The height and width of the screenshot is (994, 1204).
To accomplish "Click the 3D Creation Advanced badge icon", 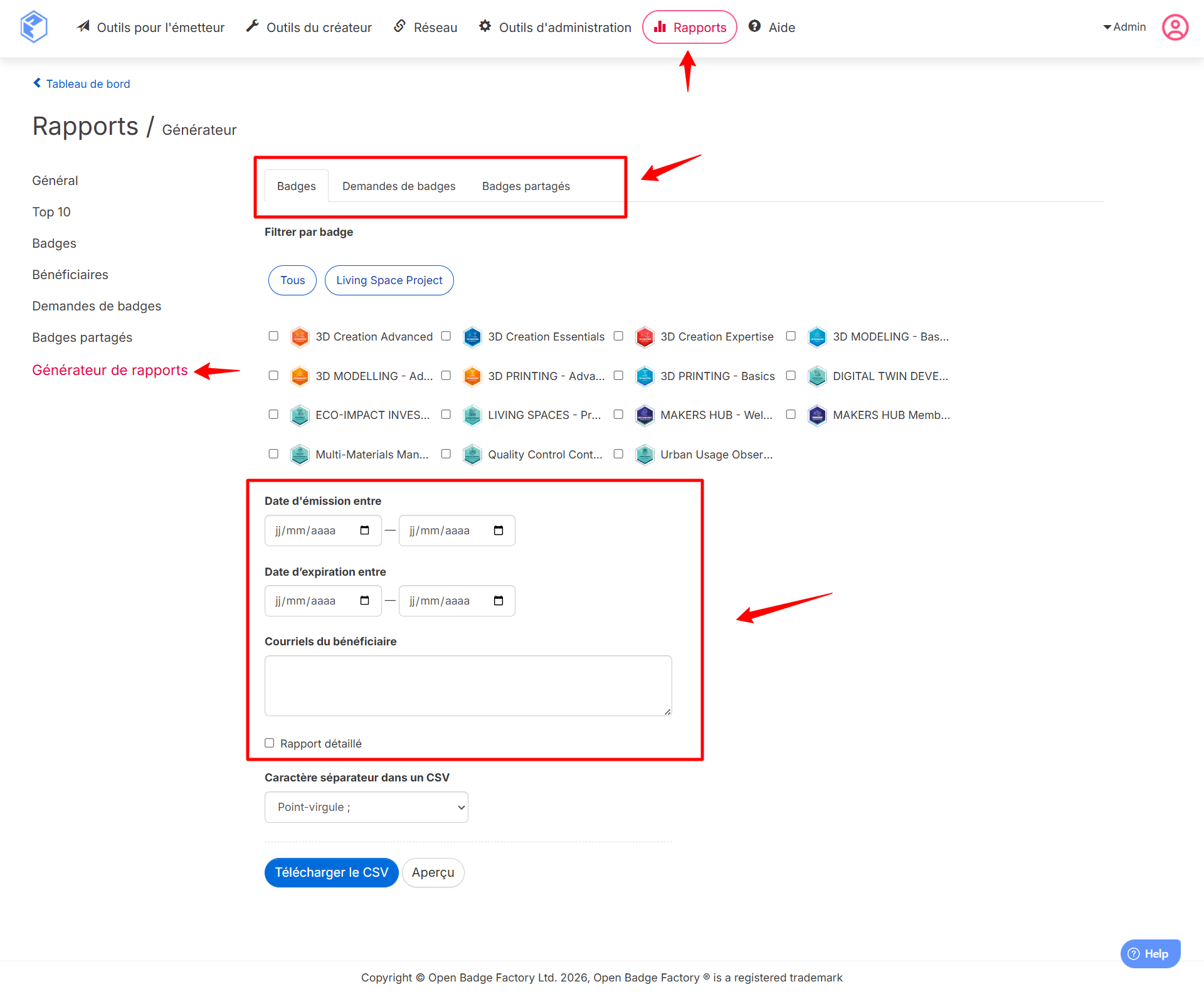I will click(x=300, y=337).
